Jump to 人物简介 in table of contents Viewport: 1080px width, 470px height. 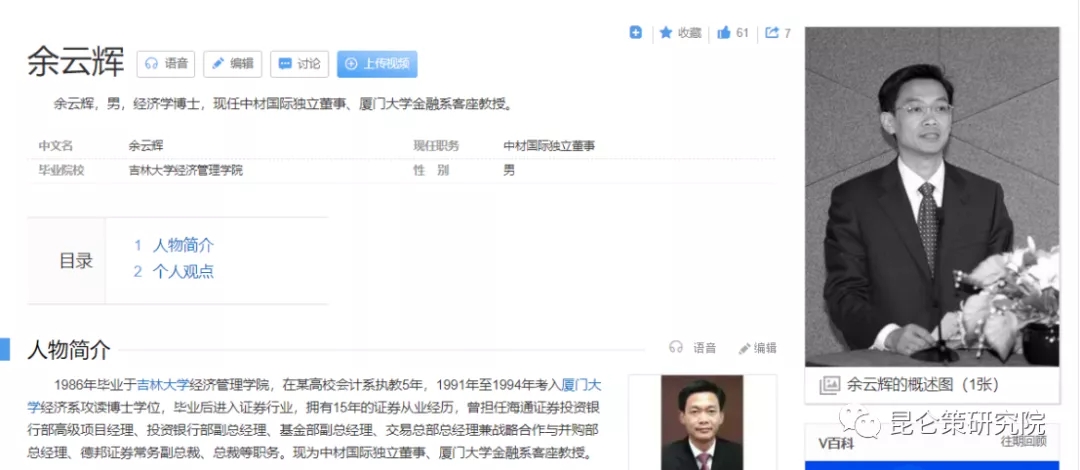(x=182, y=245)
